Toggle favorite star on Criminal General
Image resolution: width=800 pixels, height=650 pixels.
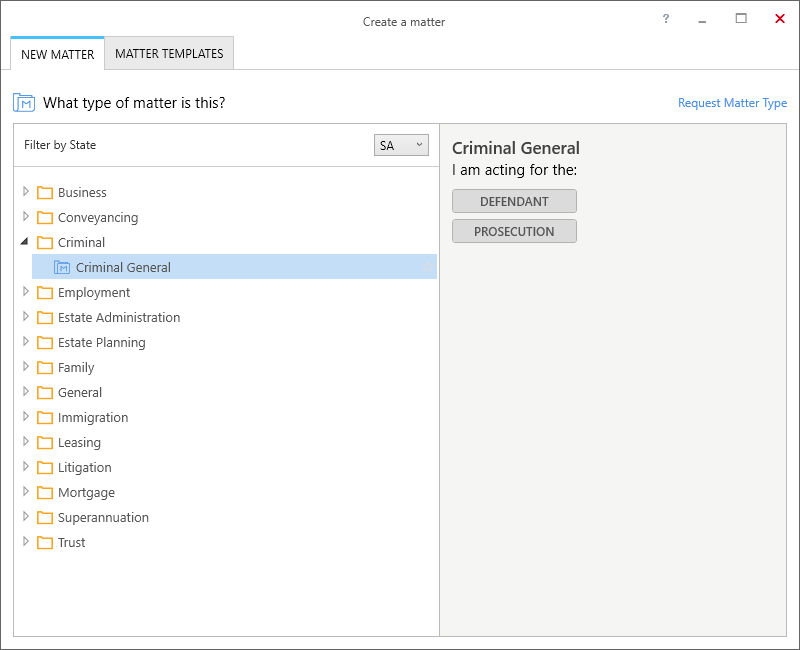click(x=428, y=267)
